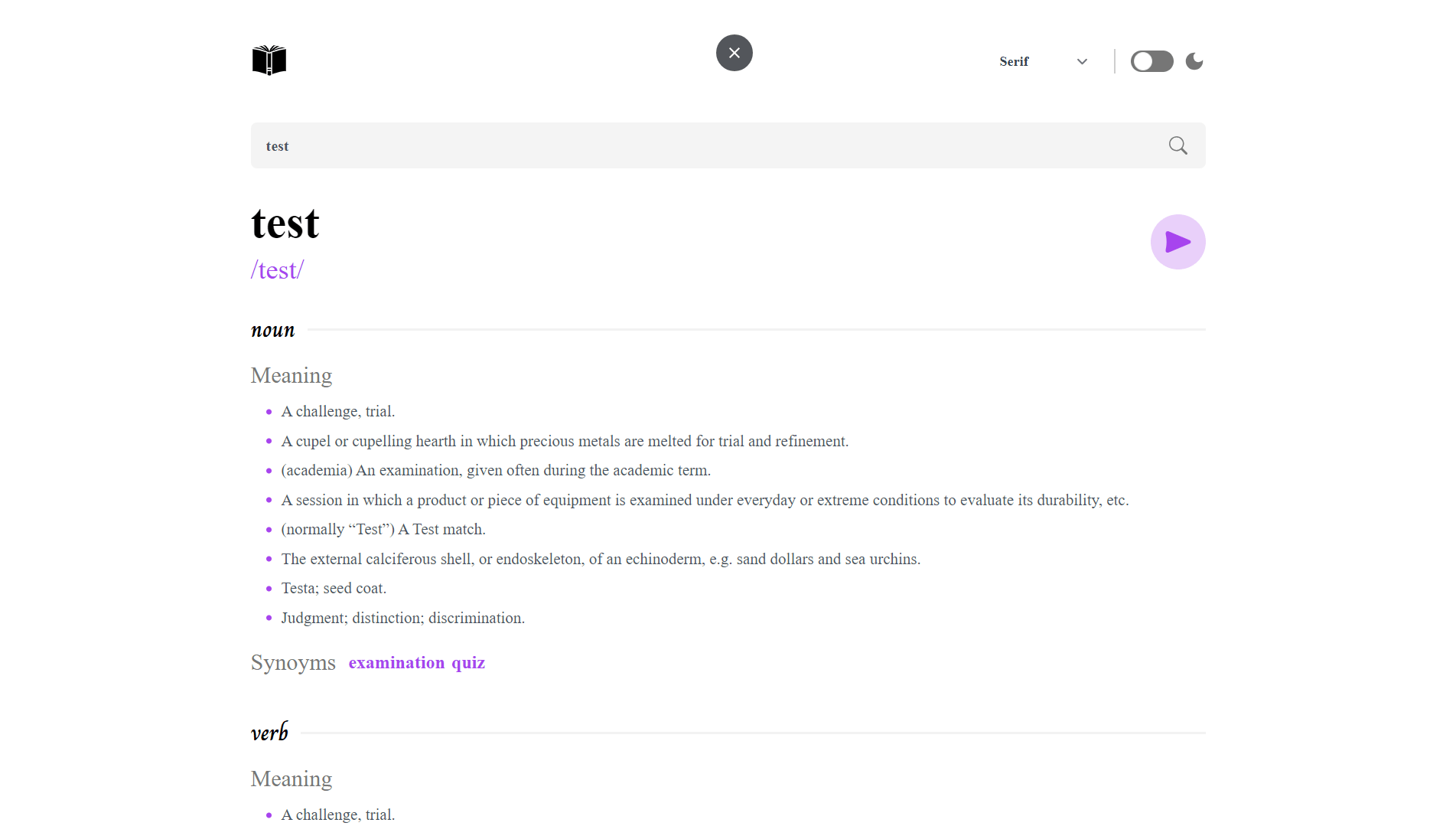Expand font list with chevron arrow

pos(1082,61)
